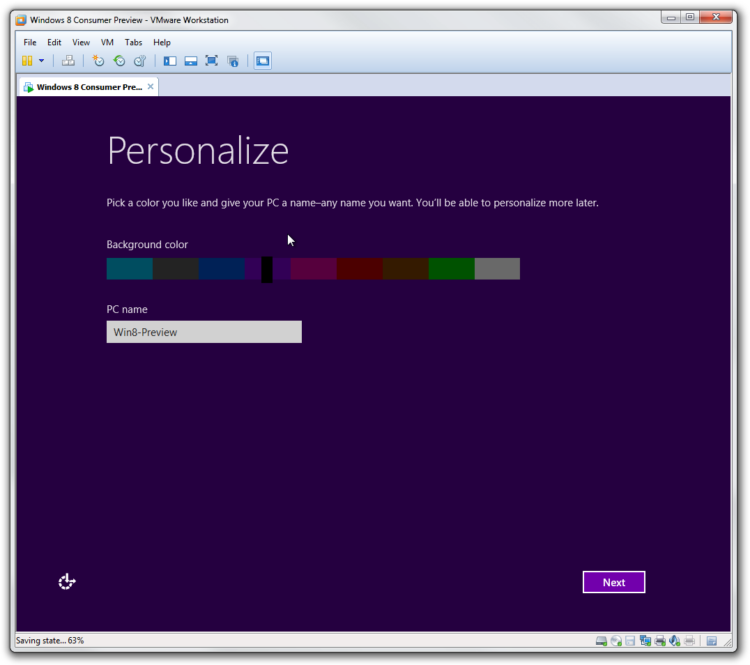Screen dimensions: 750x665
Task: Open the Help menu
Action: pos(162,42)
